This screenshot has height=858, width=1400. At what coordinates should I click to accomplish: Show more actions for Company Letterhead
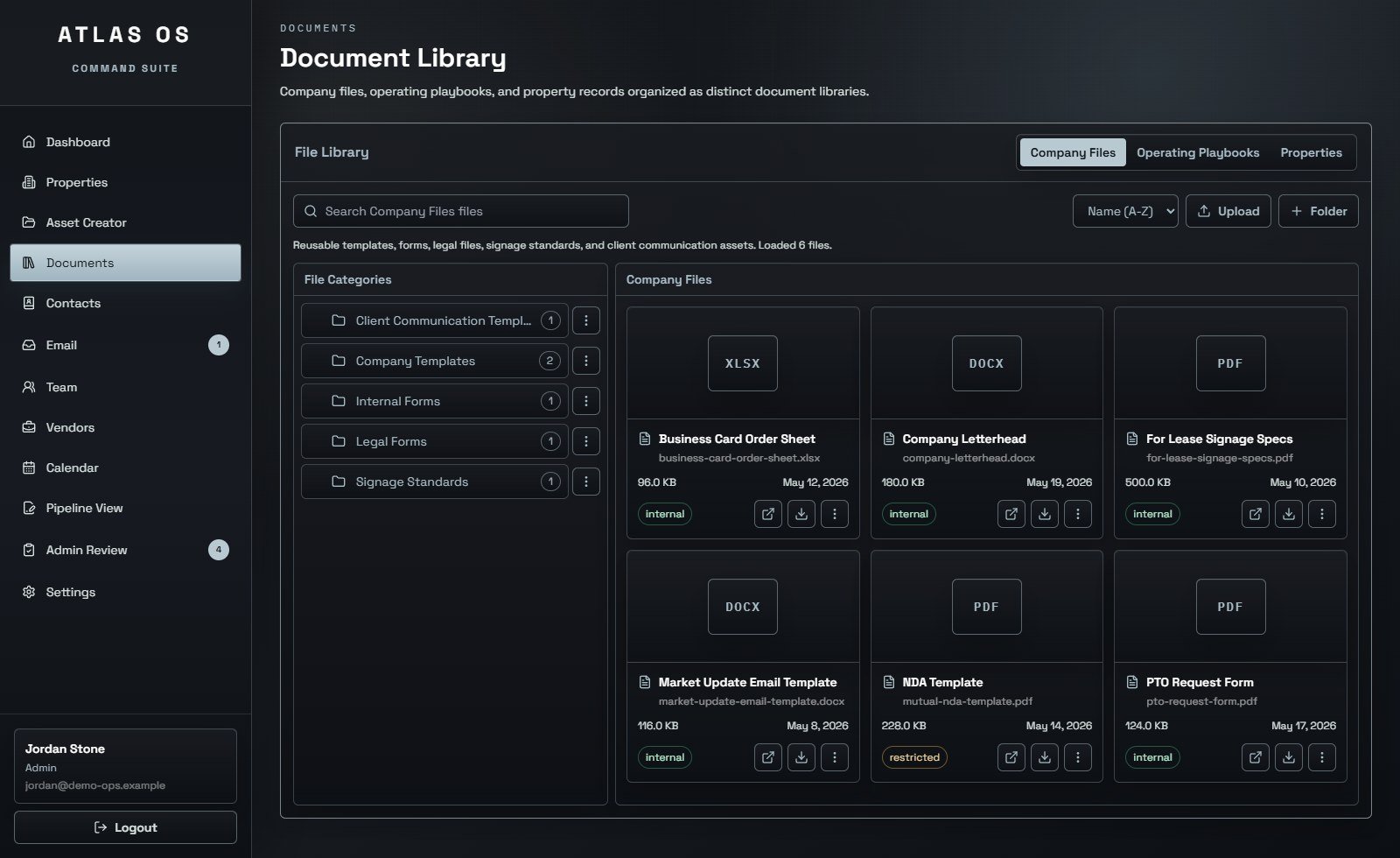click(1078, 514)
